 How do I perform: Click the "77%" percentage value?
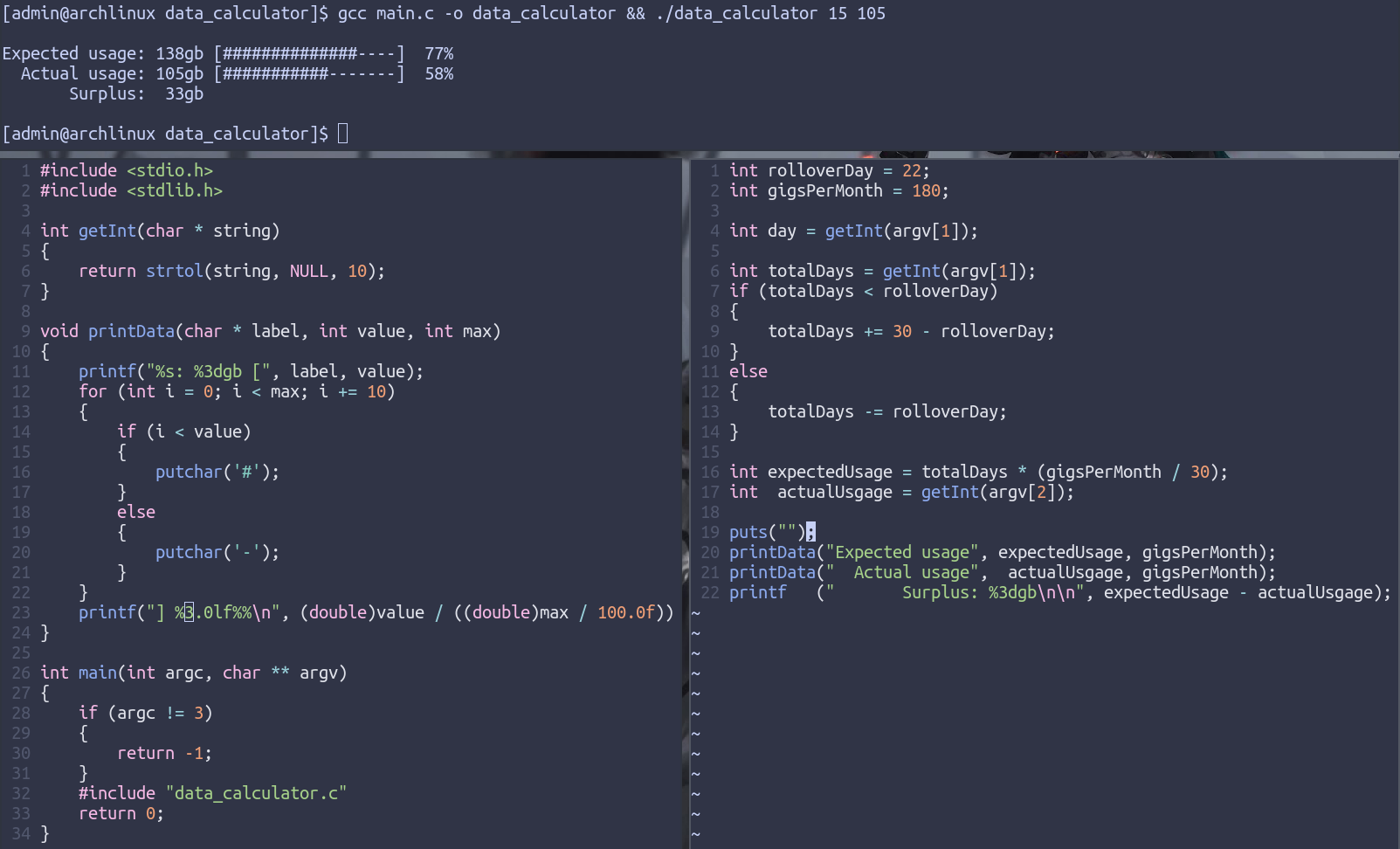439,53
